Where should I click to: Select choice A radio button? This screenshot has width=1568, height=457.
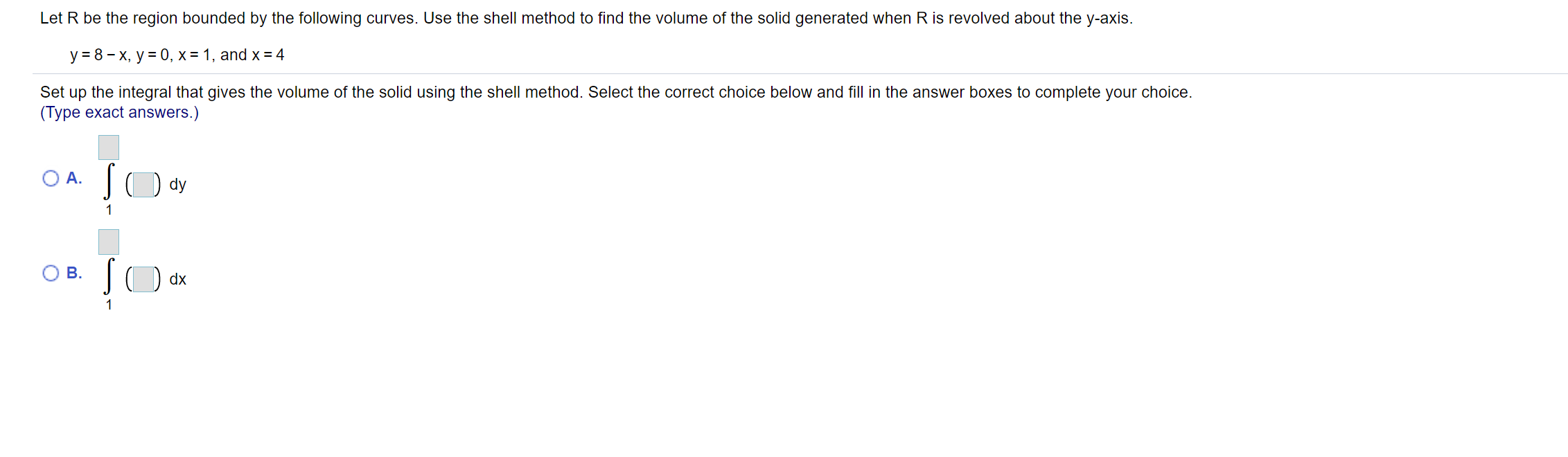(51, 178)
